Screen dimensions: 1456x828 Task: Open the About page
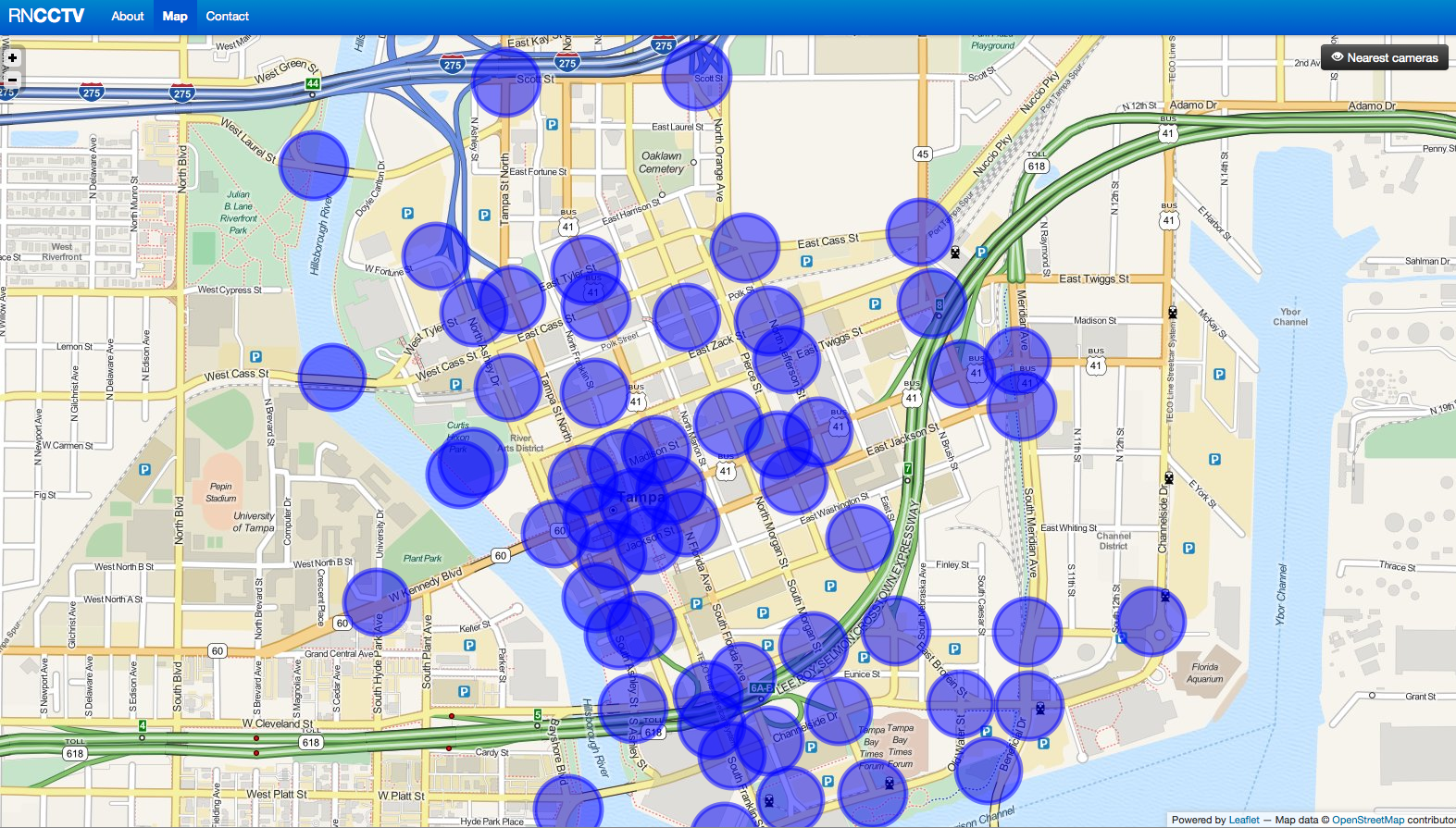coord(128,17)
